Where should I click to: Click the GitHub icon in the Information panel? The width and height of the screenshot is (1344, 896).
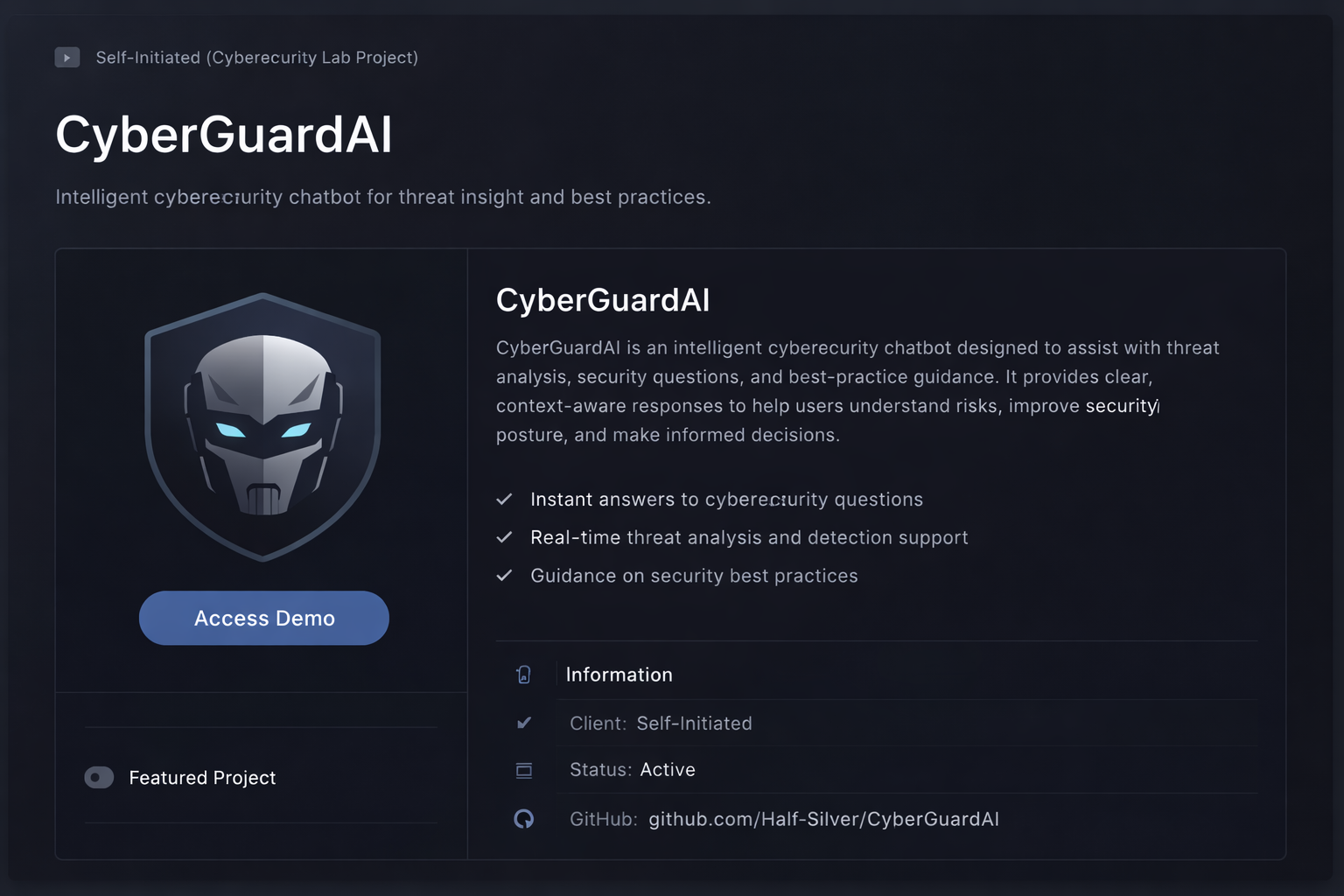524,819
